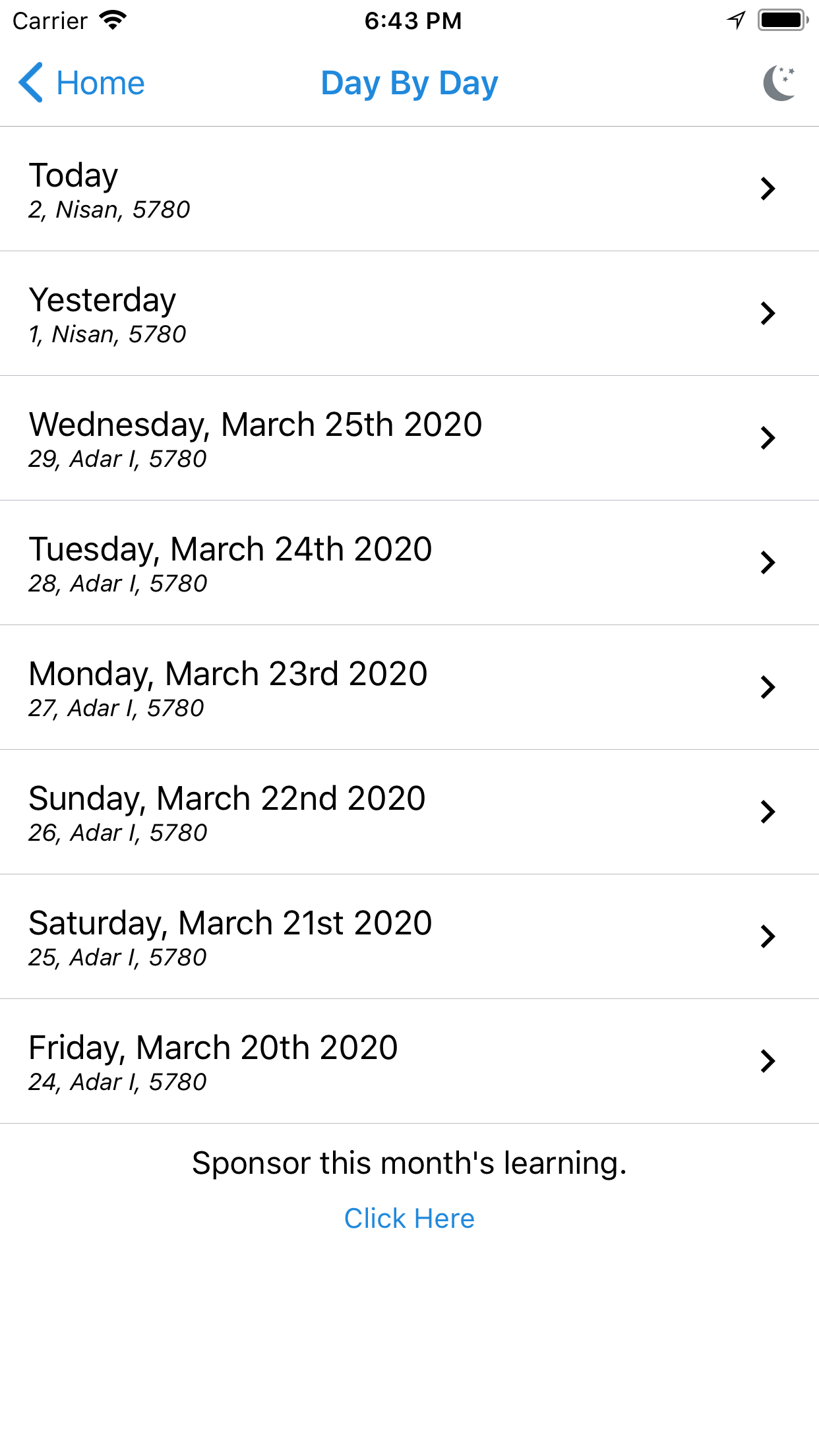Tap the chevron for Tuesday, March 24th

768,562
